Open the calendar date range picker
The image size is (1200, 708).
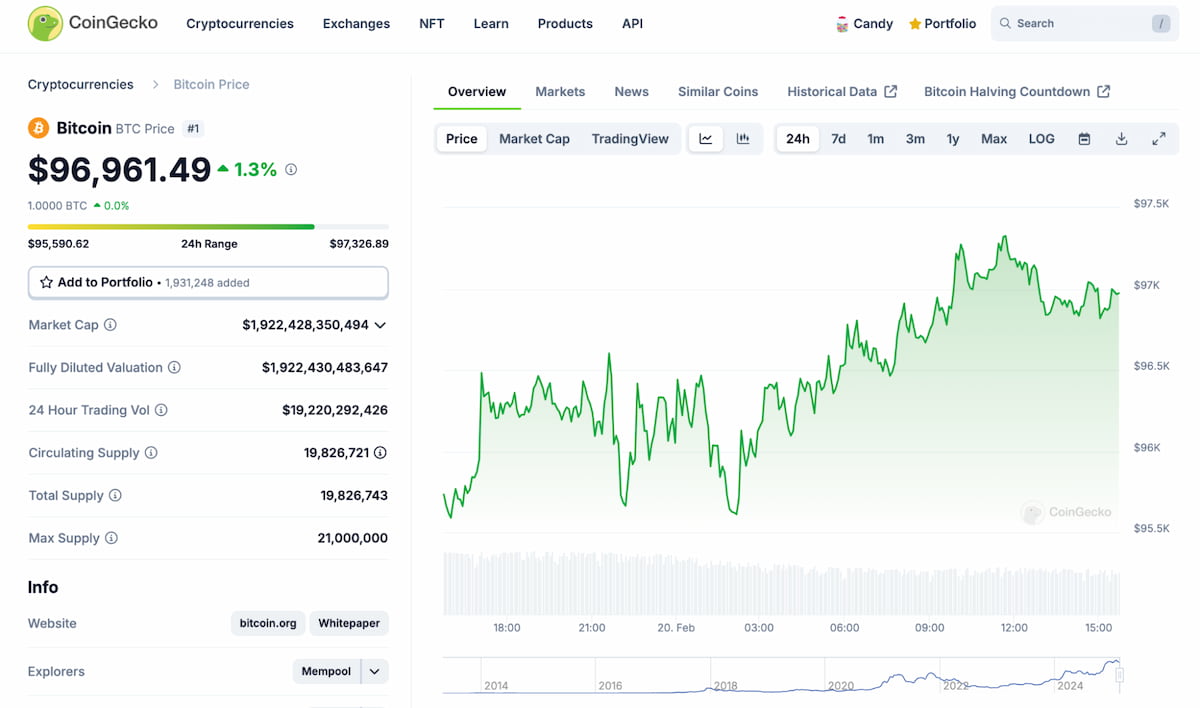point(1084,139)
